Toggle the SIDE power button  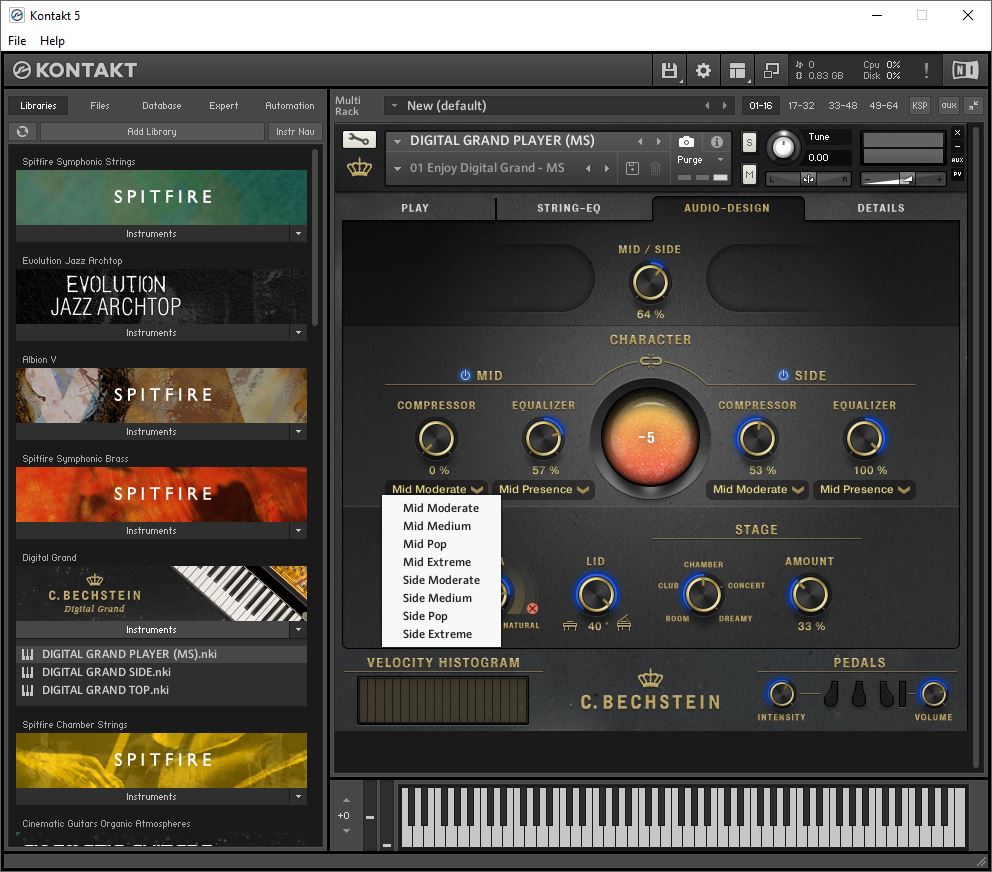click(783, 375)
